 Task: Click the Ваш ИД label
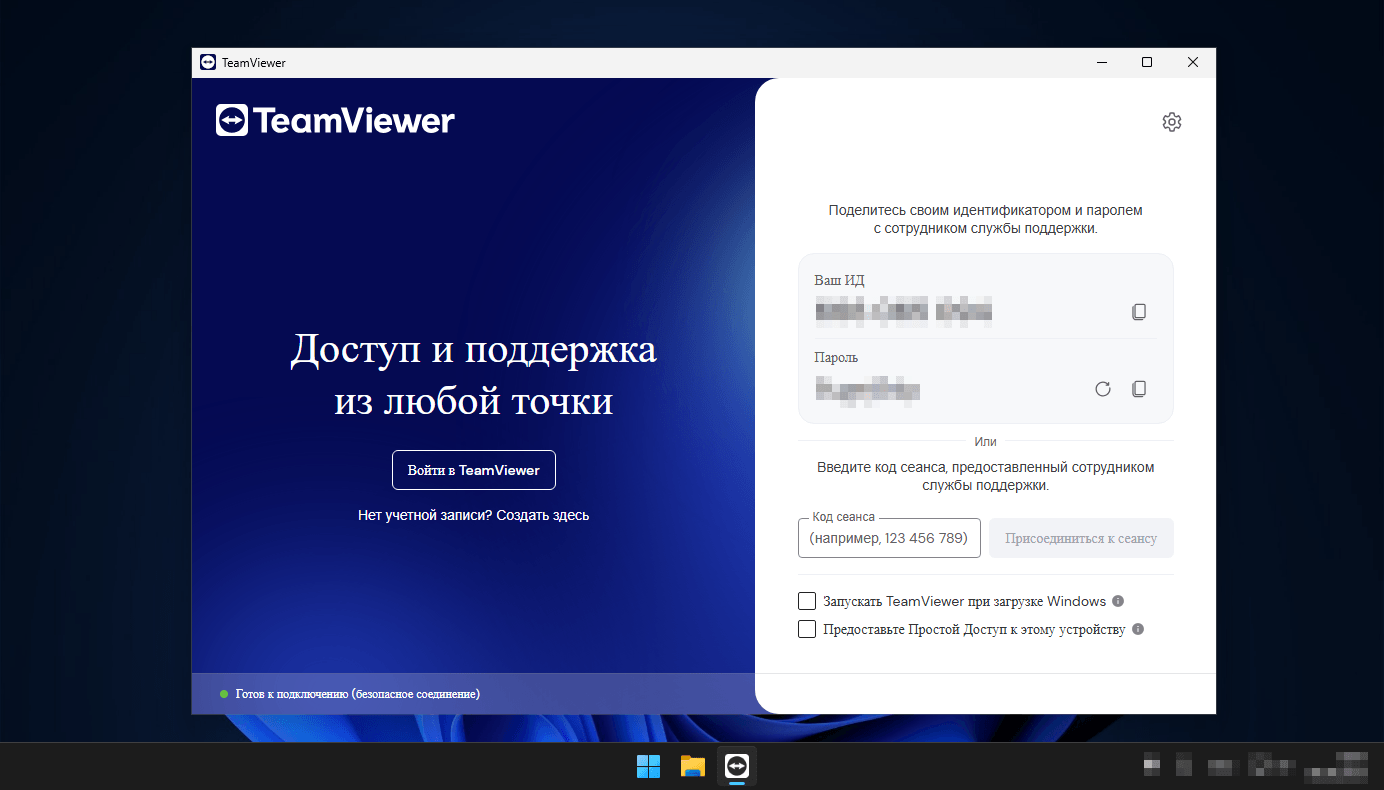point(839,281)
